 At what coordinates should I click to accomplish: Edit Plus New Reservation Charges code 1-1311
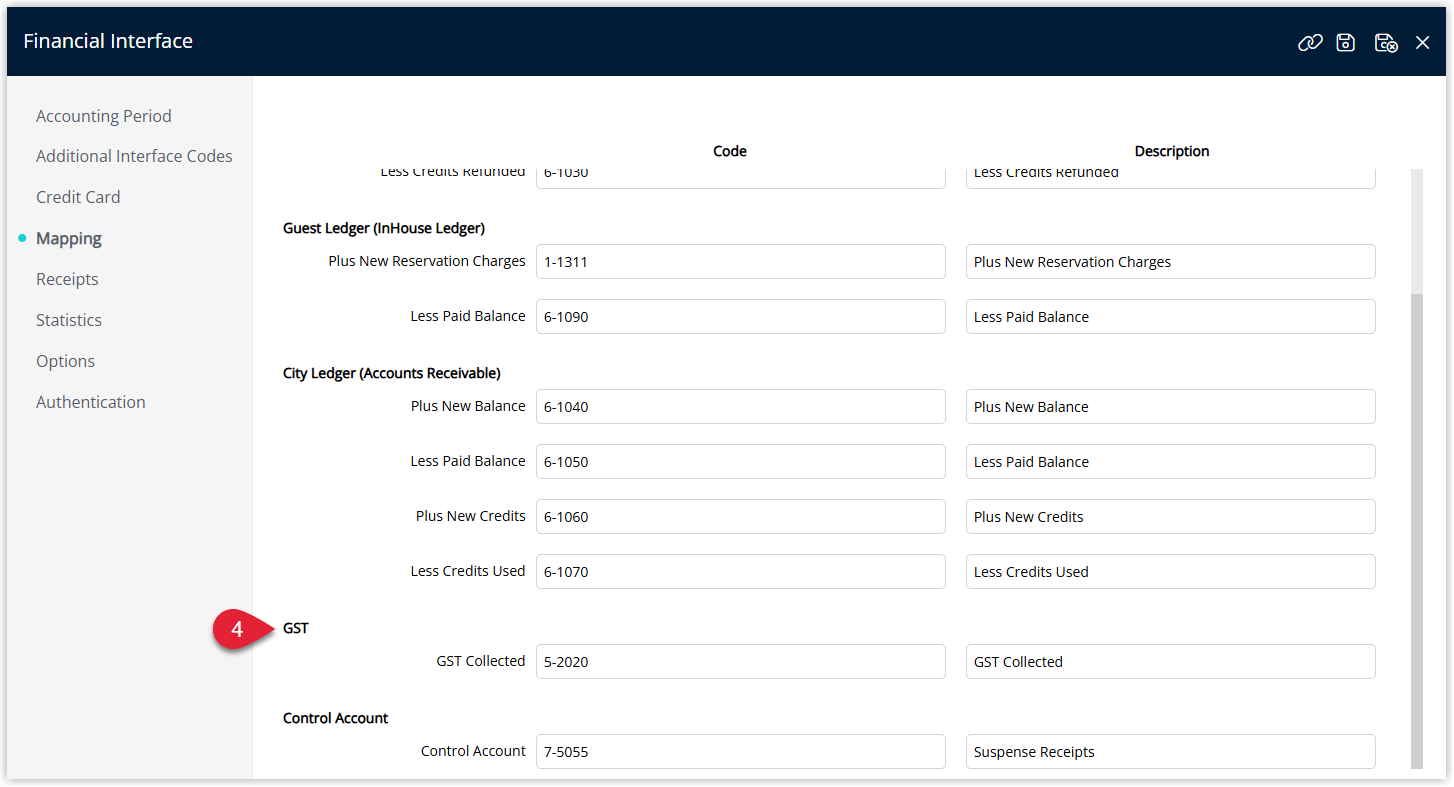[x=740, y=262]
